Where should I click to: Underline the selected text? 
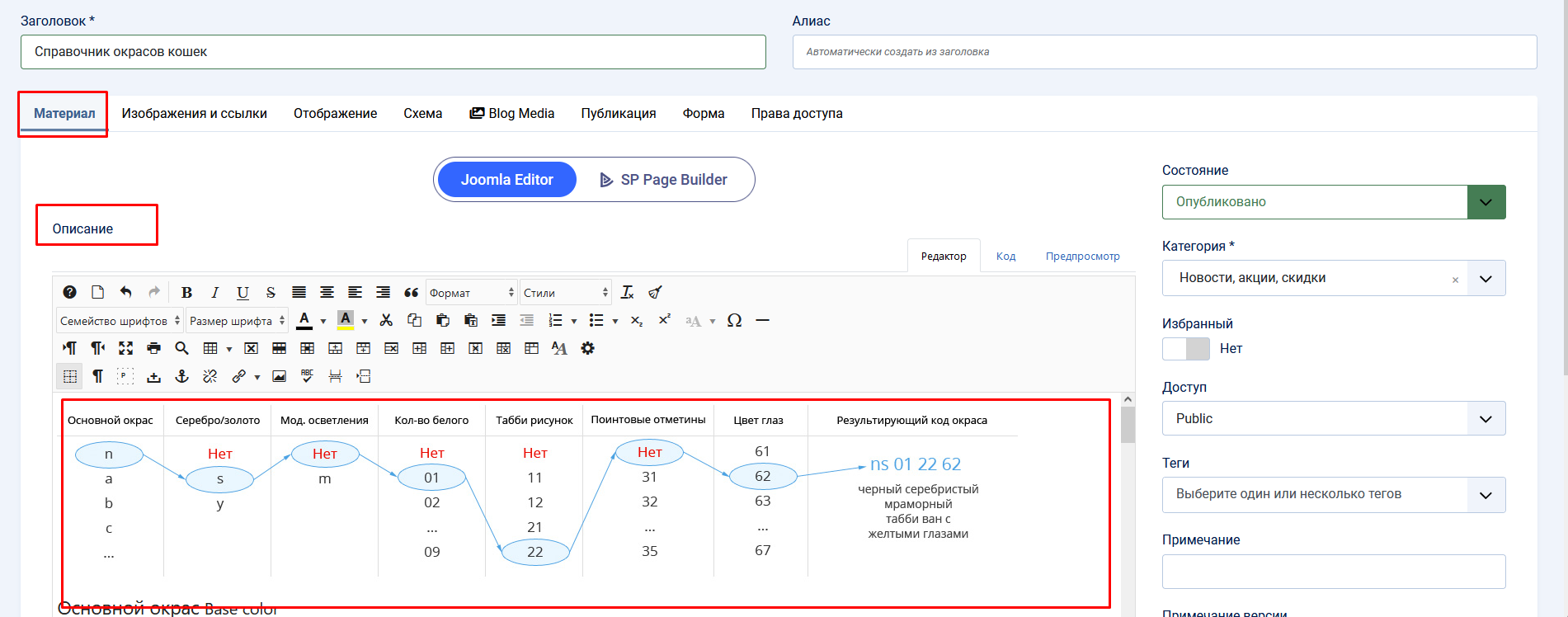tap(242, 292)
